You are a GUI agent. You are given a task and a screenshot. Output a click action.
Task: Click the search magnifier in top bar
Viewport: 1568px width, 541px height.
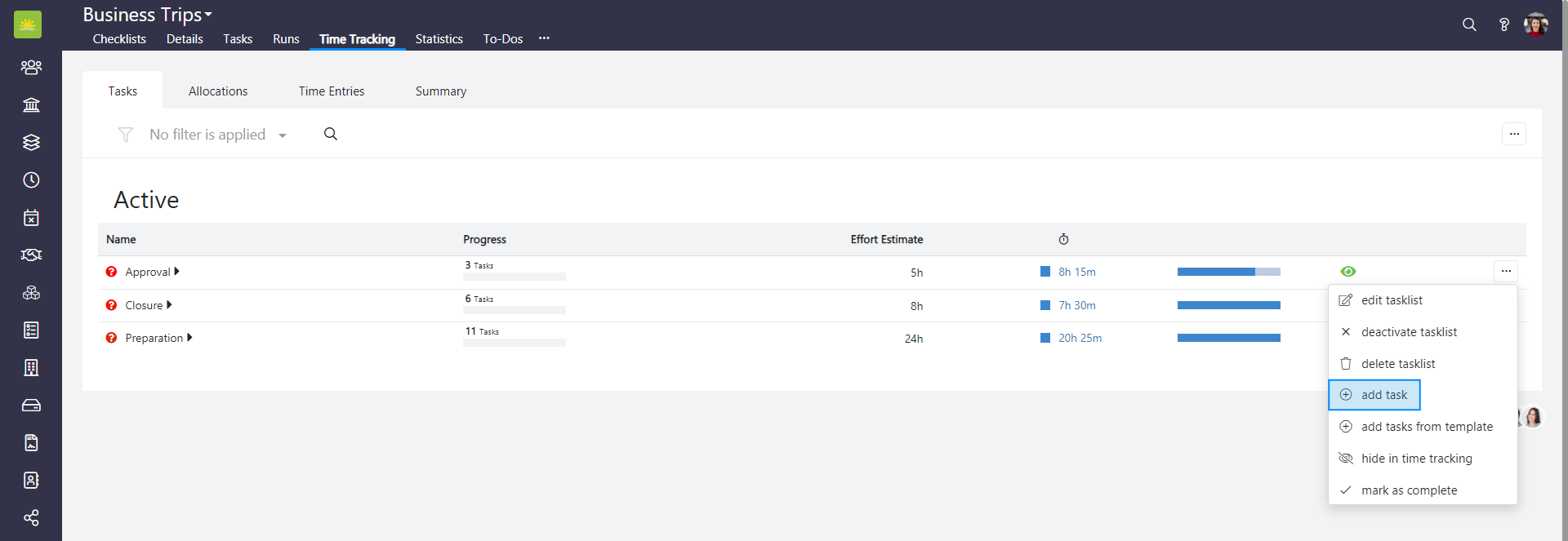tap(1469, 24)
